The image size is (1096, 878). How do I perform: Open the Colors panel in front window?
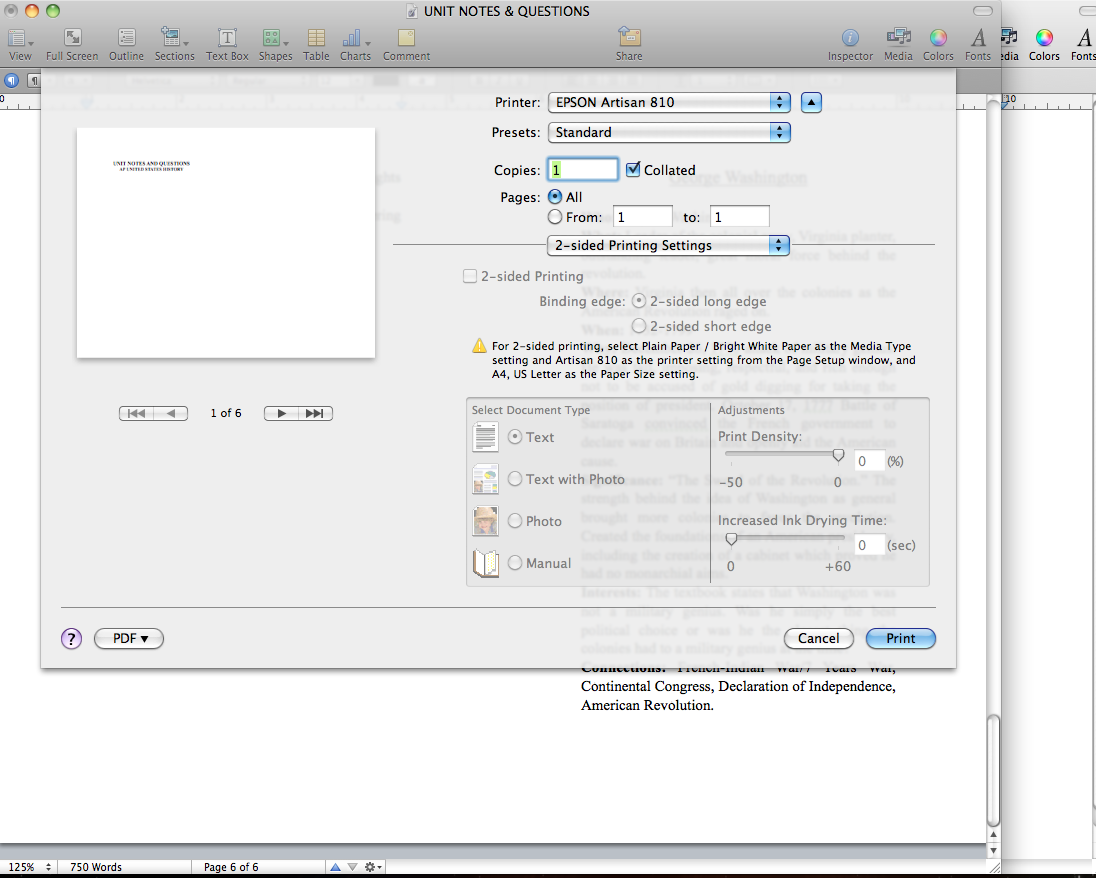click(x=938, y=45)
